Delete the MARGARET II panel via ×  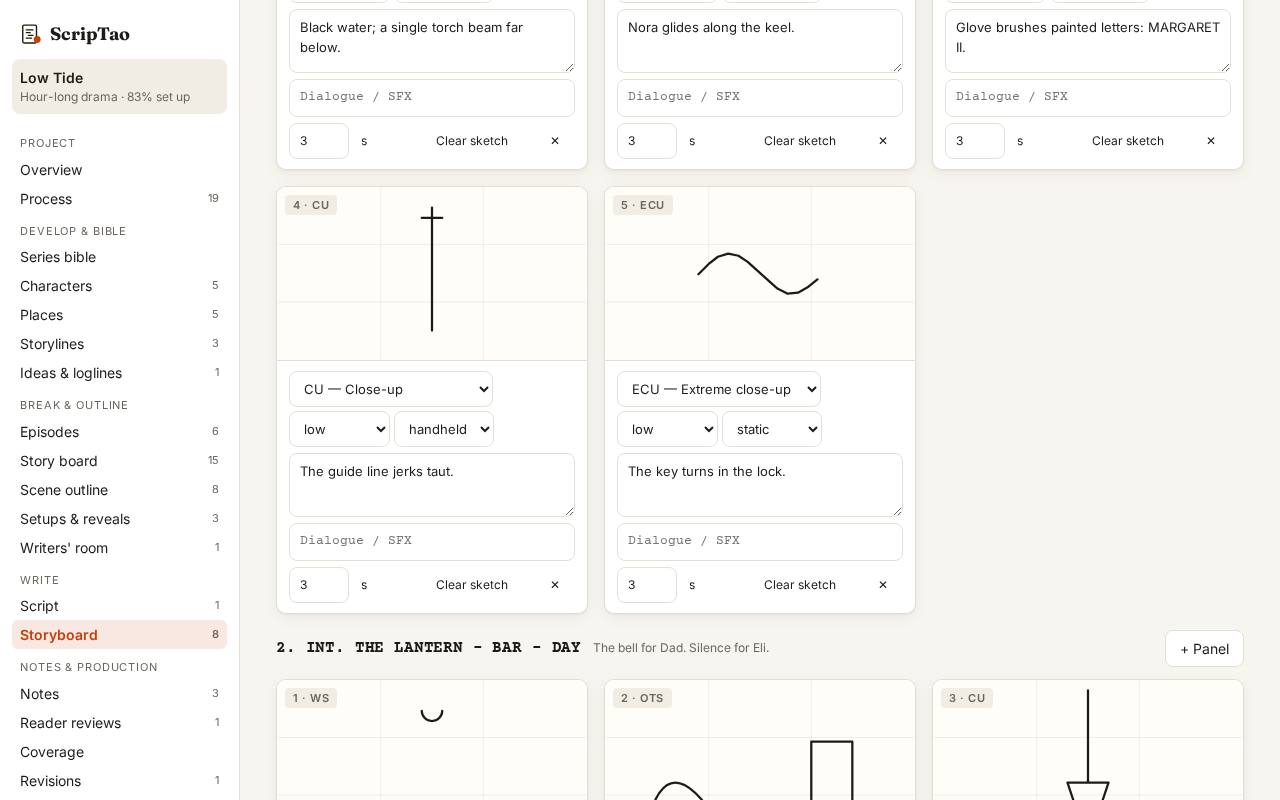tap(1211, 141)
